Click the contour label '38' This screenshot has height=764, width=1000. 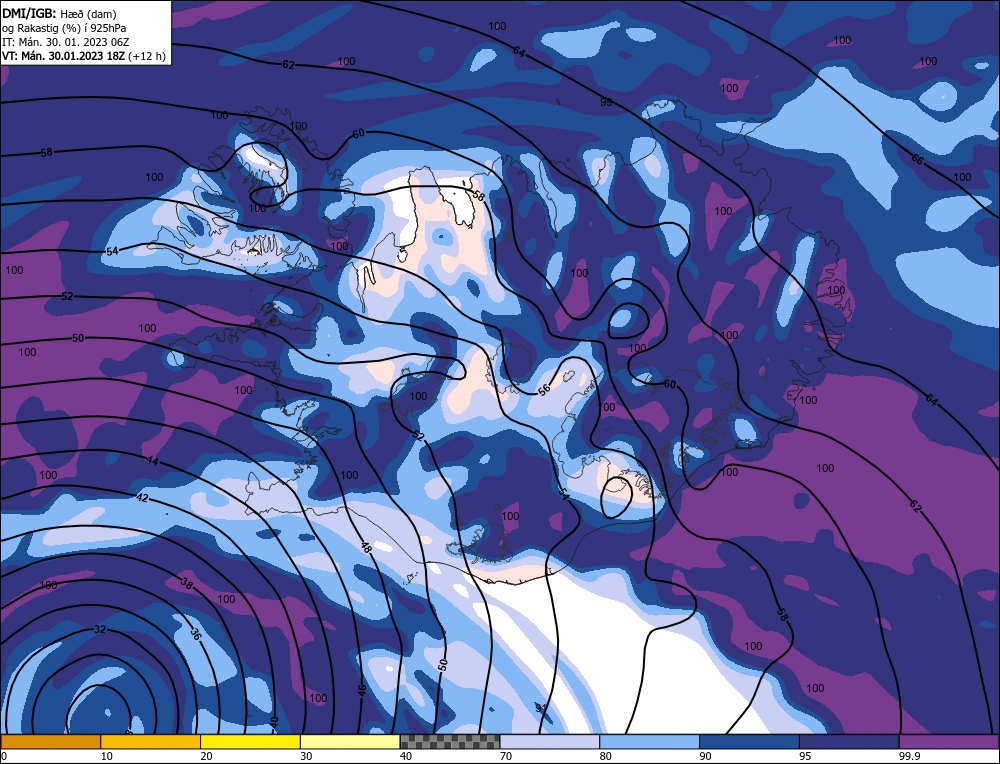186,583
